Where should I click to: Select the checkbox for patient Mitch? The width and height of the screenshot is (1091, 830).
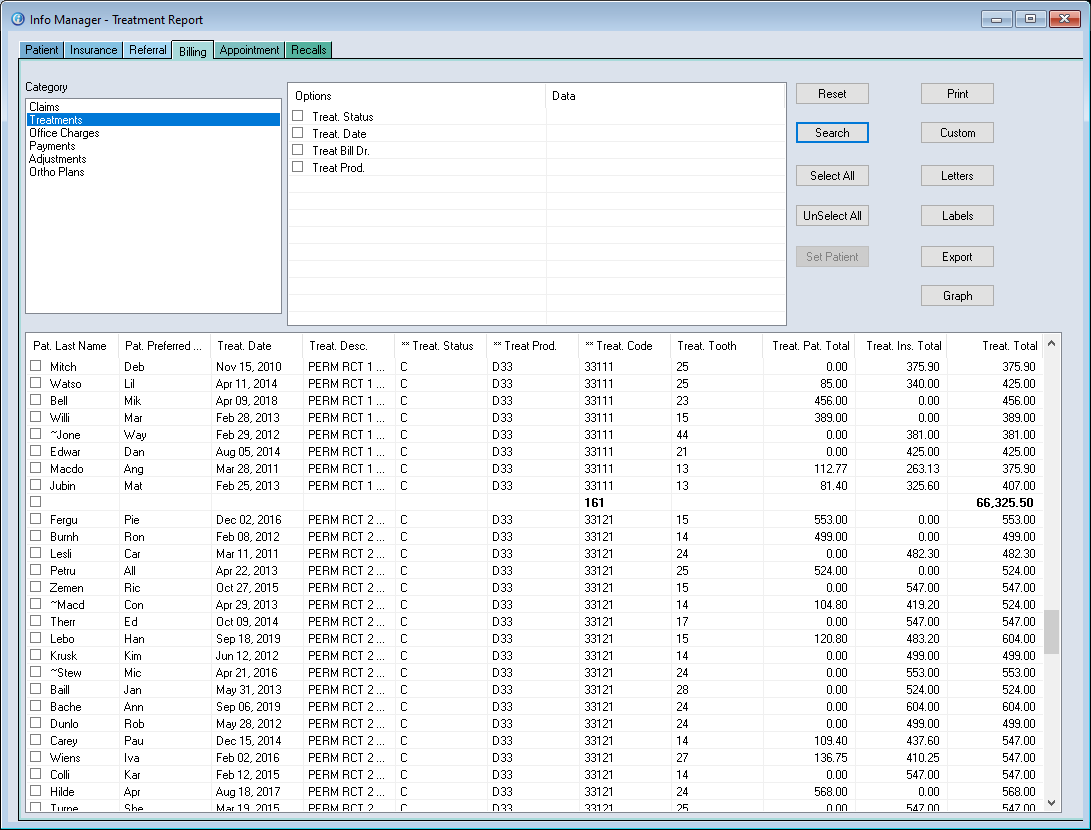click(x=36, y=366)
